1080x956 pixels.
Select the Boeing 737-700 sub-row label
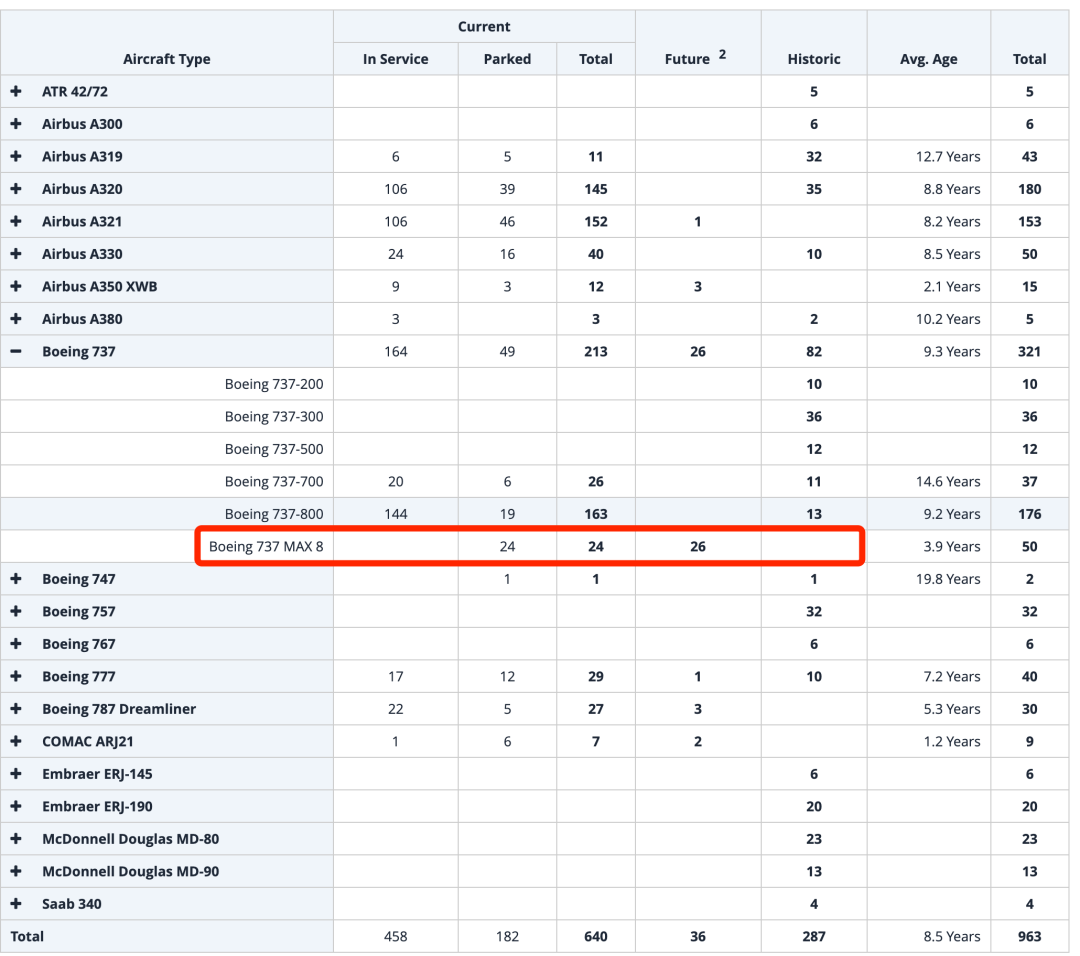[x=273, y=481]
